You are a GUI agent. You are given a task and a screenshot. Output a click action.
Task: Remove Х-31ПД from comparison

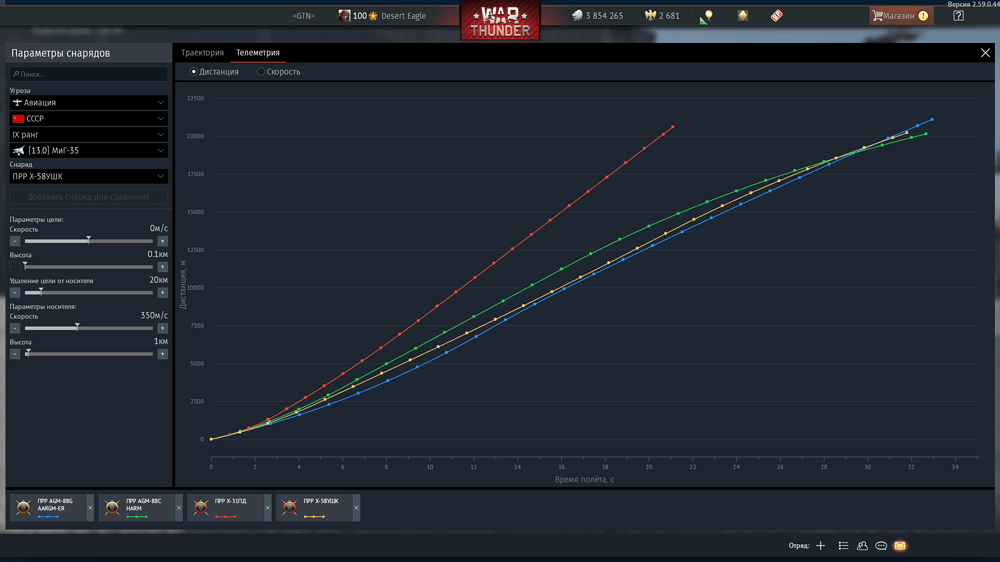(x=267, y=508)
